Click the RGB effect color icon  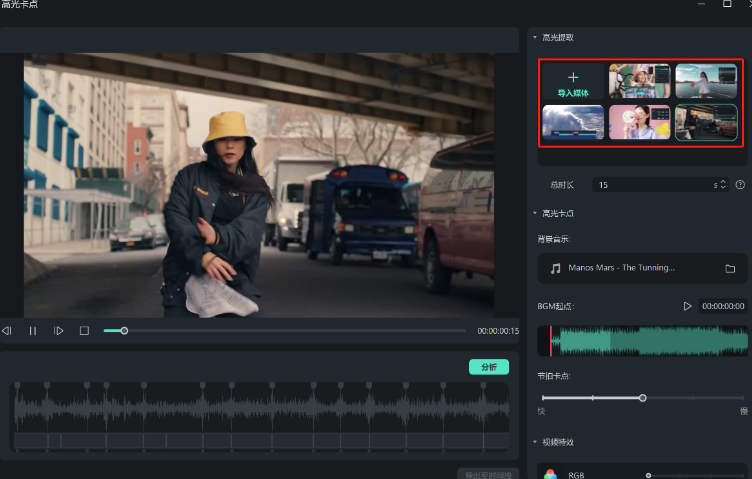pos(550,475)
